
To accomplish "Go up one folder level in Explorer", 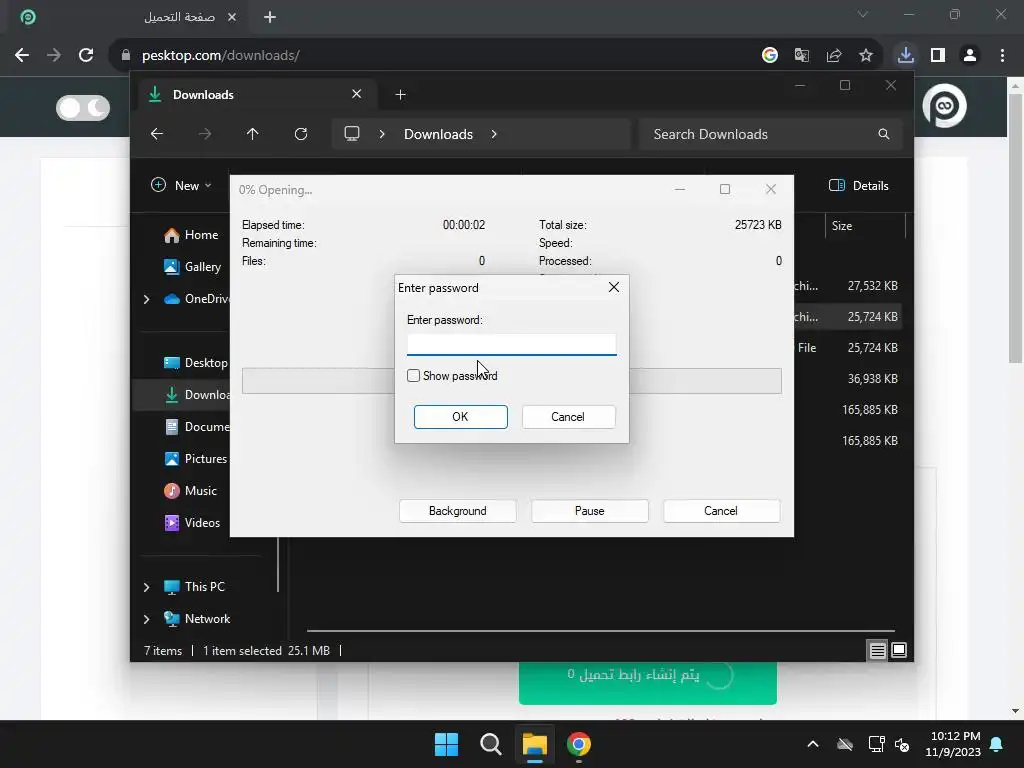I will tap(253, 134).
